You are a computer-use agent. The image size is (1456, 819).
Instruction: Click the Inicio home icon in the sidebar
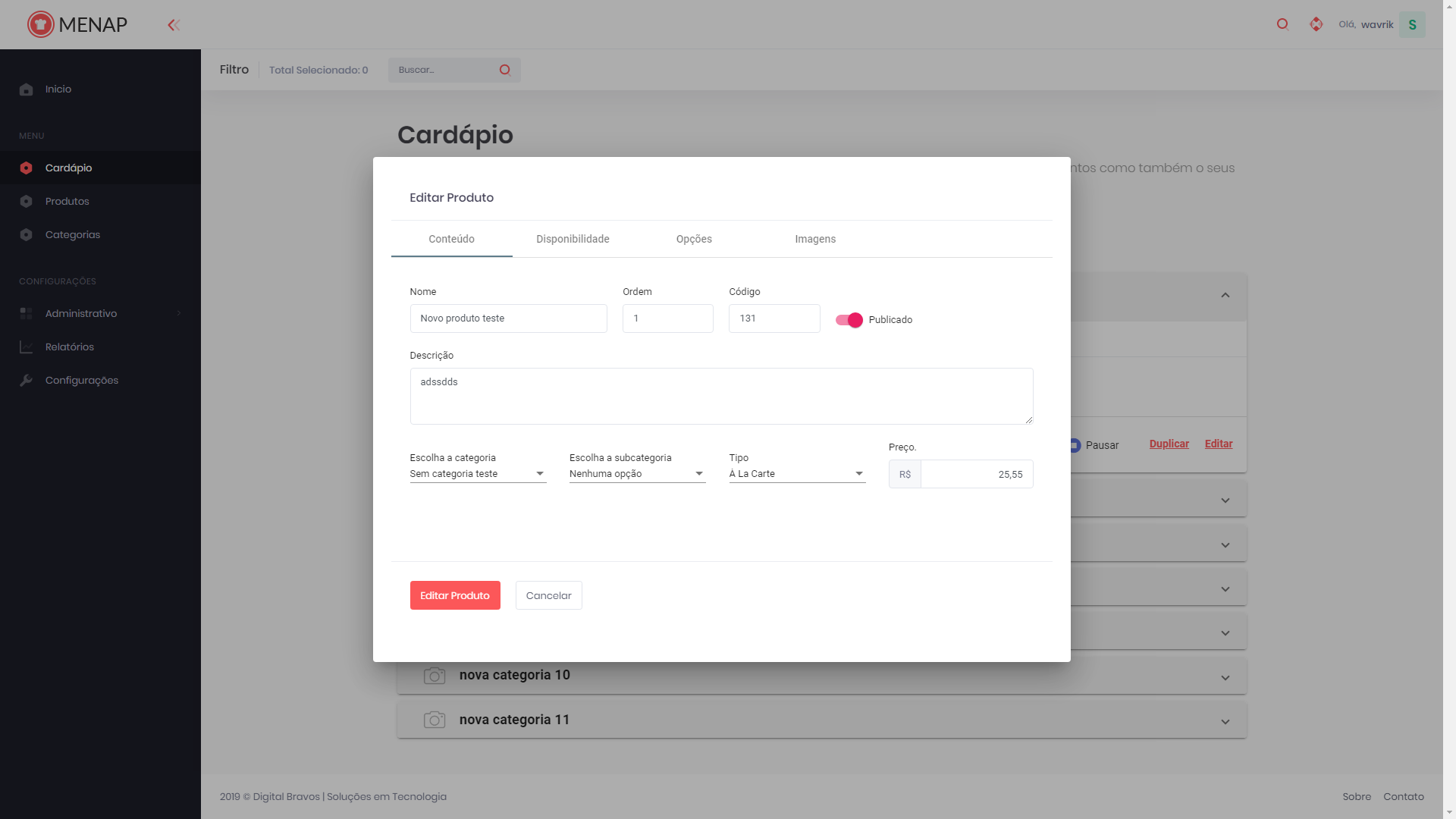point(27,89)
